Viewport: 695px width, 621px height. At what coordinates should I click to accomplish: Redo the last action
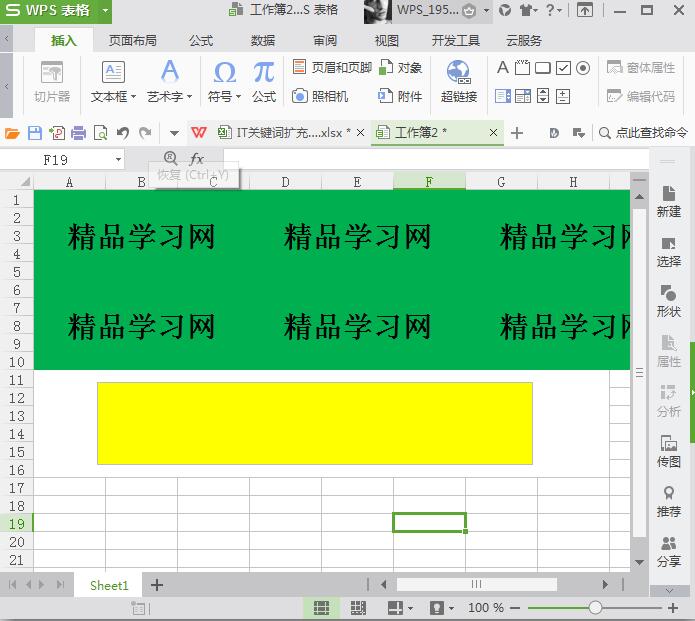145,133
